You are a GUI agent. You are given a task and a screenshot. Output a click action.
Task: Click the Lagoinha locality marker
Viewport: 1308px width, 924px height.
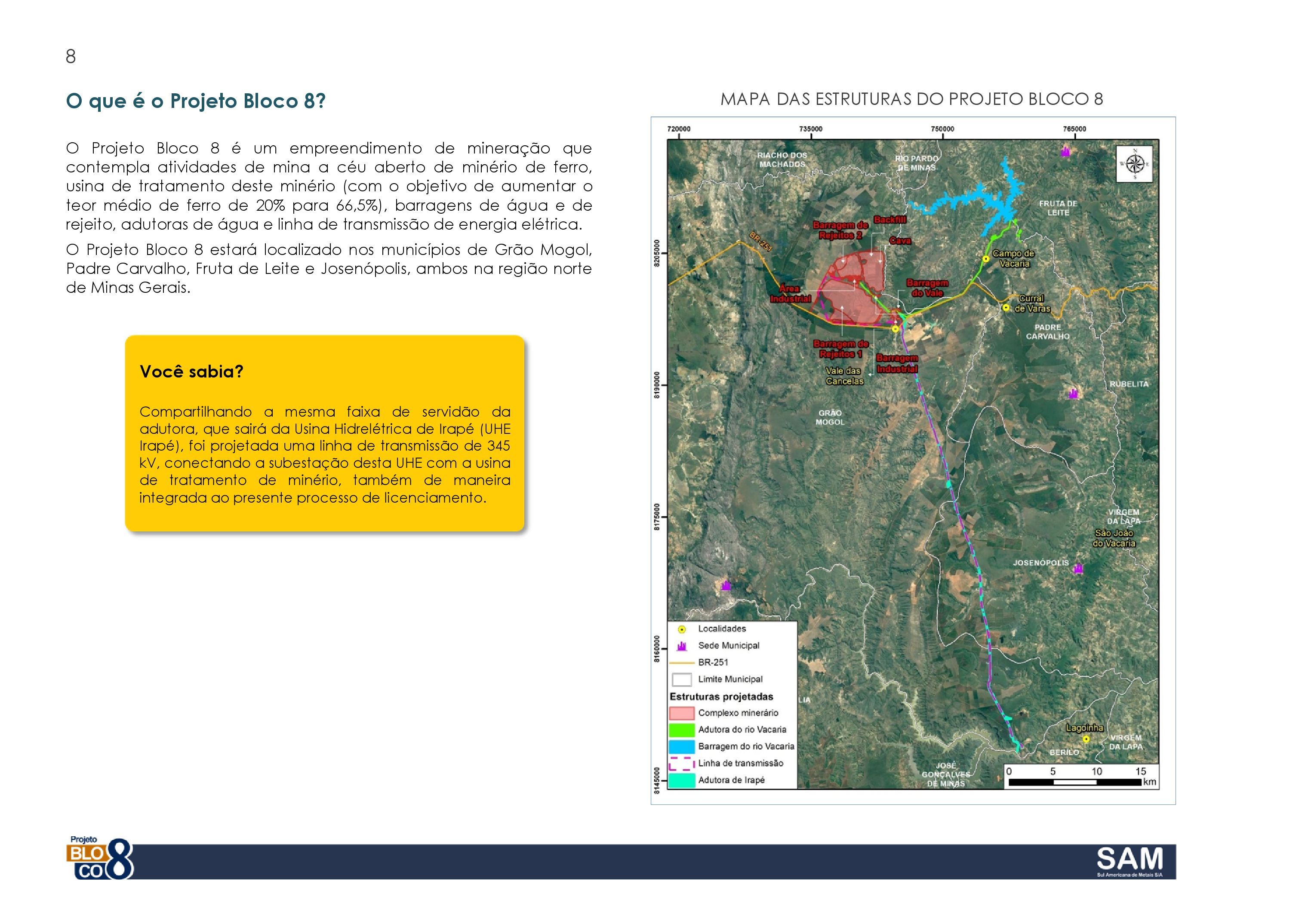(x=1086, y=739)
